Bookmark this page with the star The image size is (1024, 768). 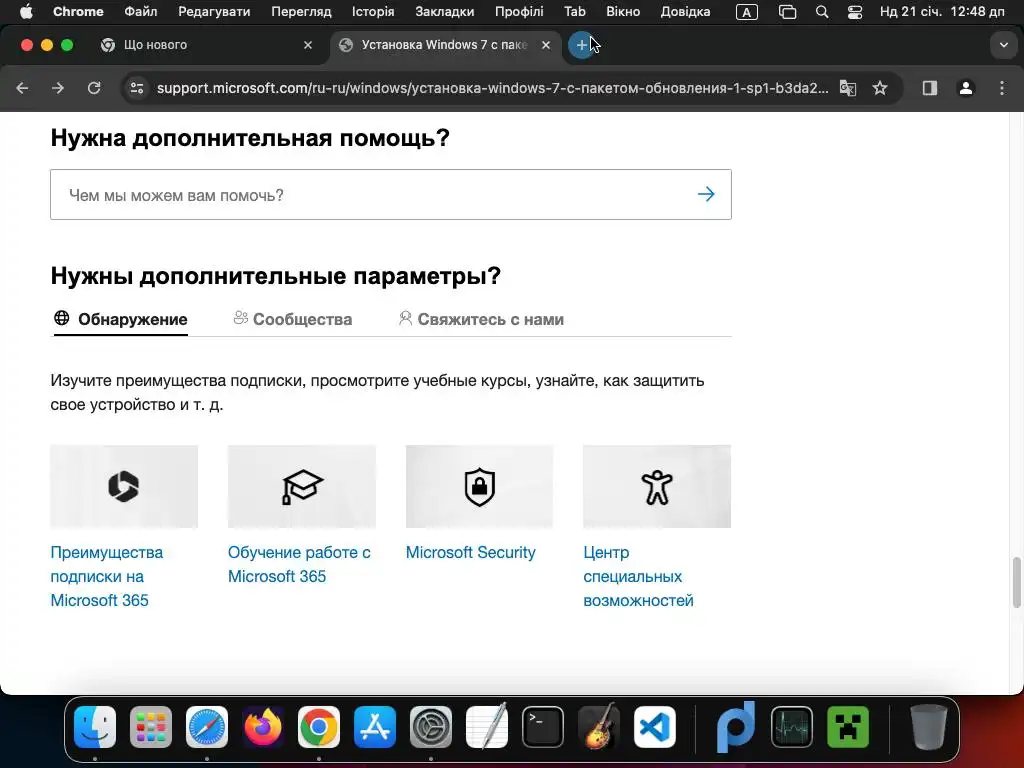tap(880, 88)
